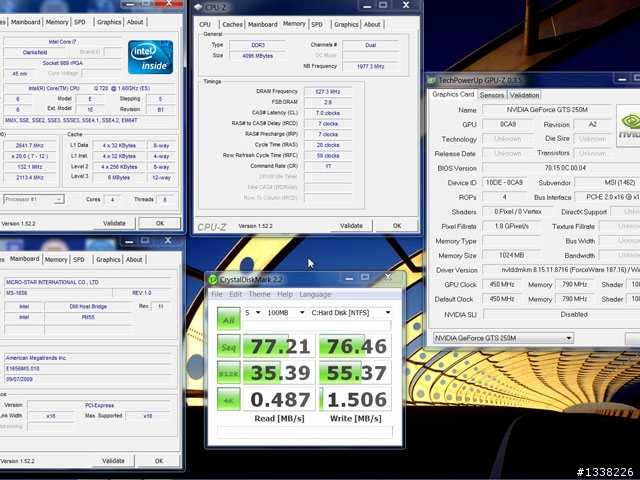Open the 100MB test size dropdown
640x480 pixels.
(285, 313)
